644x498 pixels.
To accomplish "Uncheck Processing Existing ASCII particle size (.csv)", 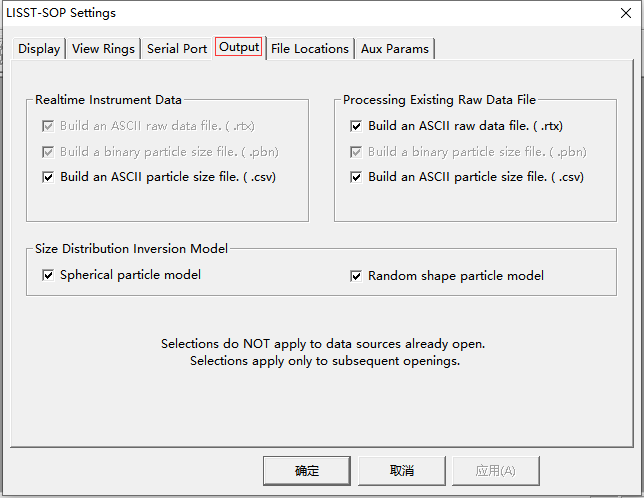I will [356, 177].
